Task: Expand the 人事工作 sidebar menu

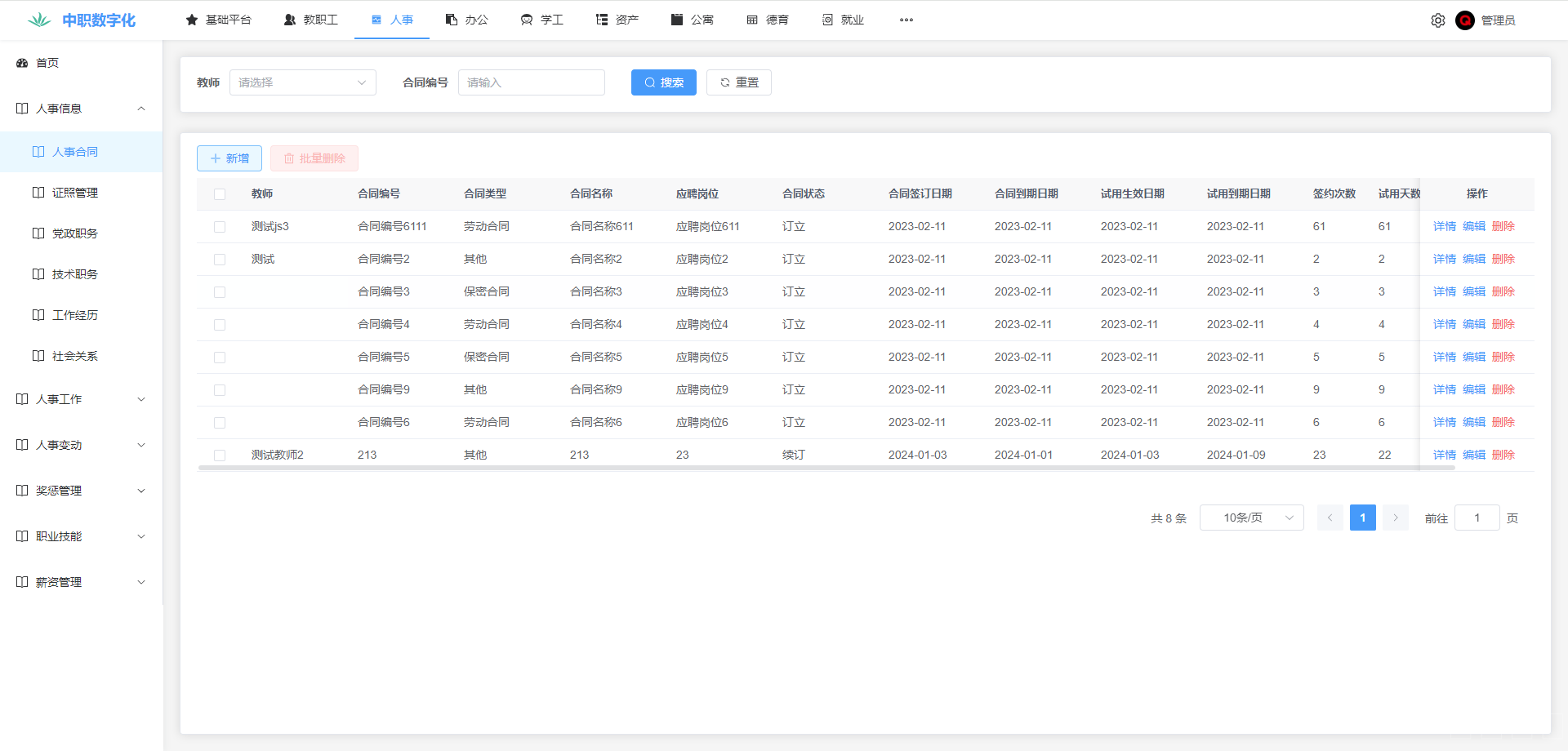Action: (81, 399)
